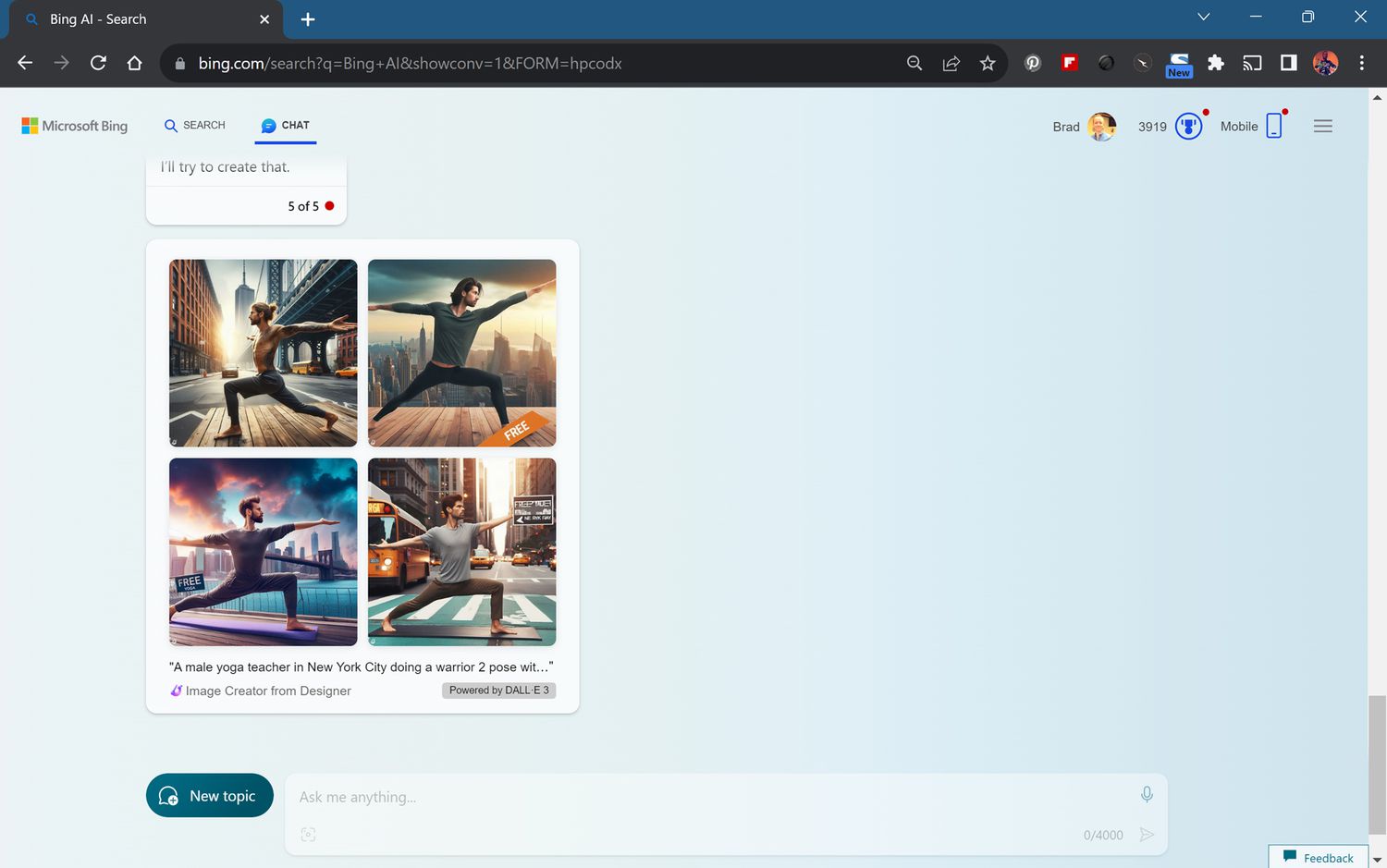Screen dimensions: 1387x868
Task: Select the CHAT tab
Action: [286, 126]
